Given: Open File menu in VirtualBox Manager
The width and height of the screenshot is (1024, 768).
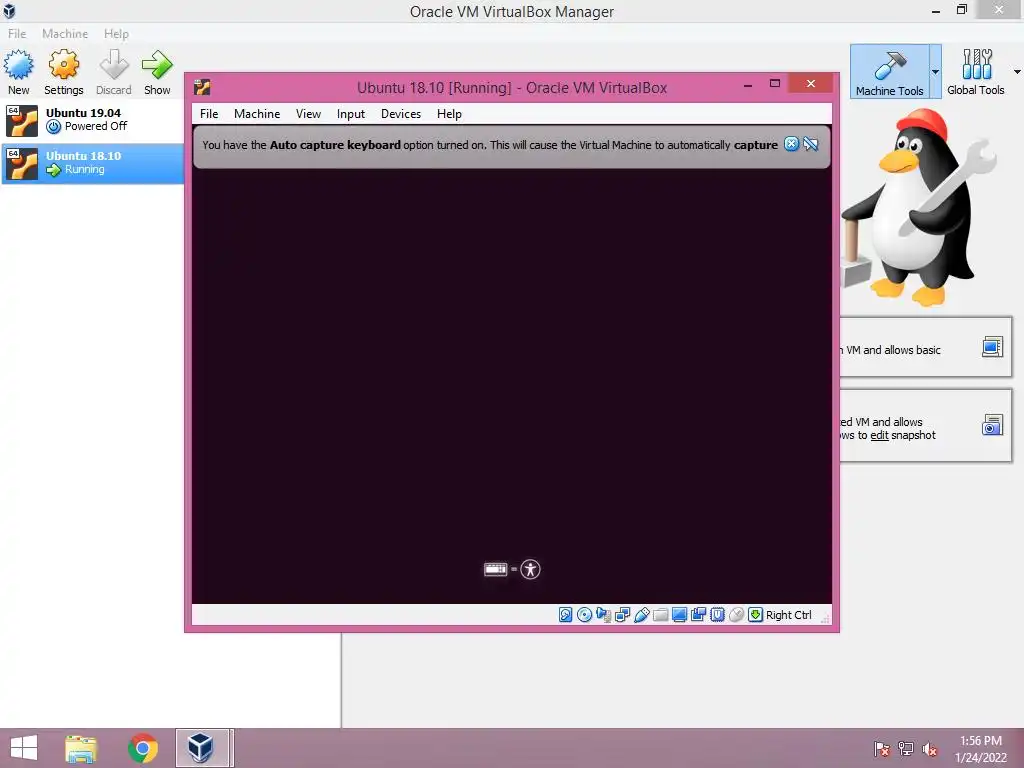Looking at the screenshot, I should click(x=17, y=33).
